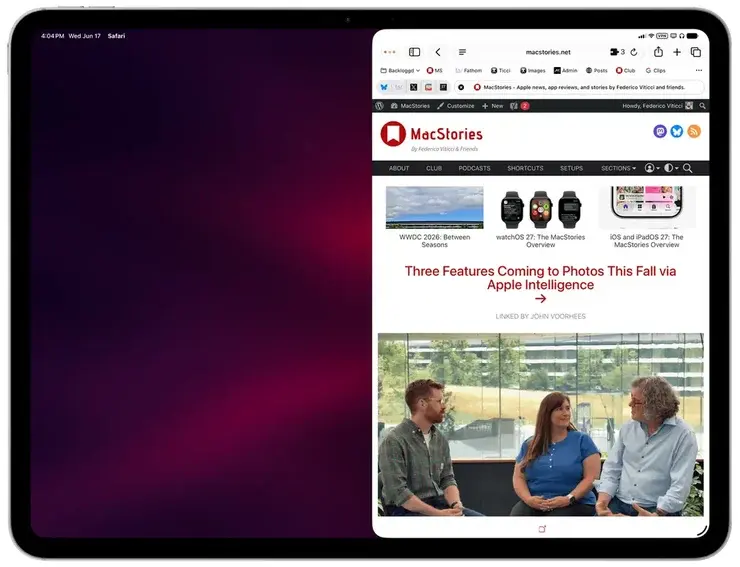Open the SHORTCUTS nav item
The image size is (740, 567).
point(525,168)
